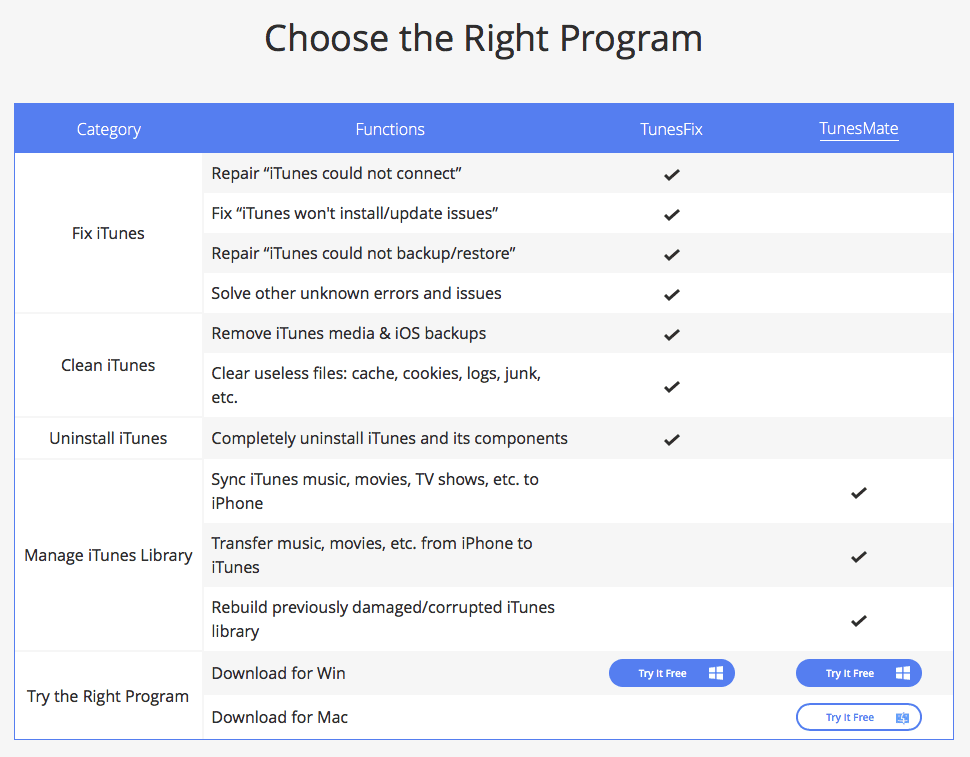Click the checkmark for Rebuild damaged iTunes library
The width and height of the screenshot is (970, 757).
tap(858, 620)
